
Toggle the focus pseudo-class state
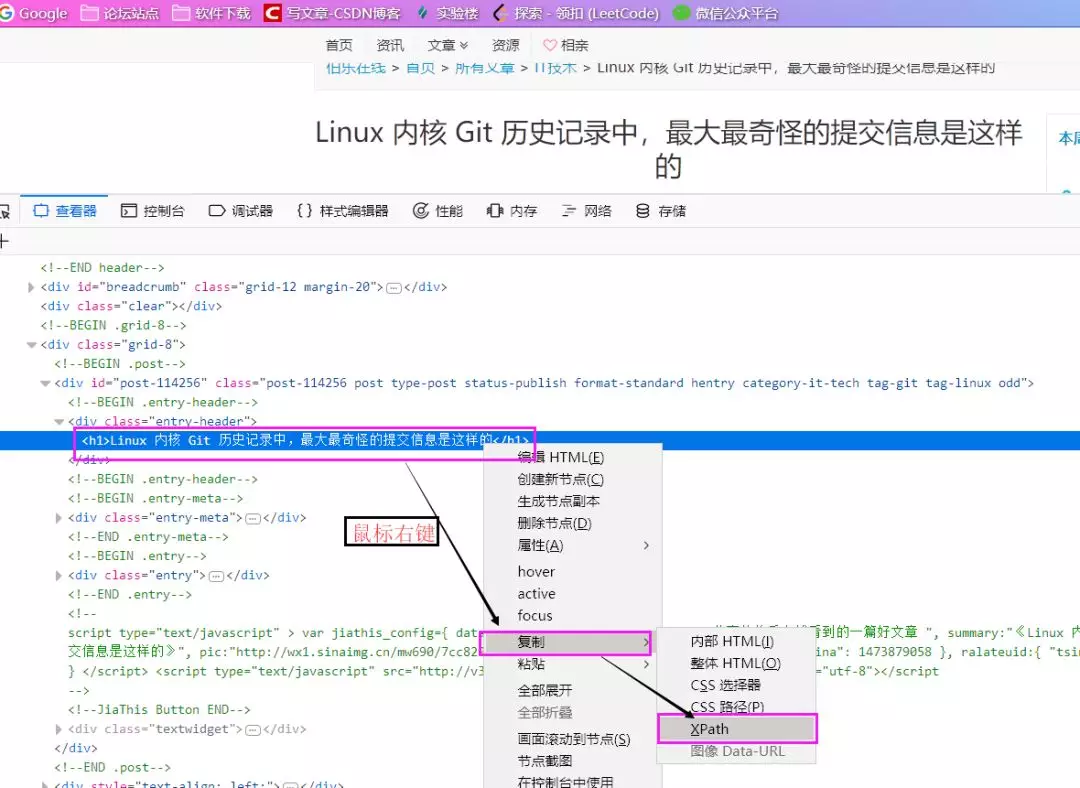(537, 615)
